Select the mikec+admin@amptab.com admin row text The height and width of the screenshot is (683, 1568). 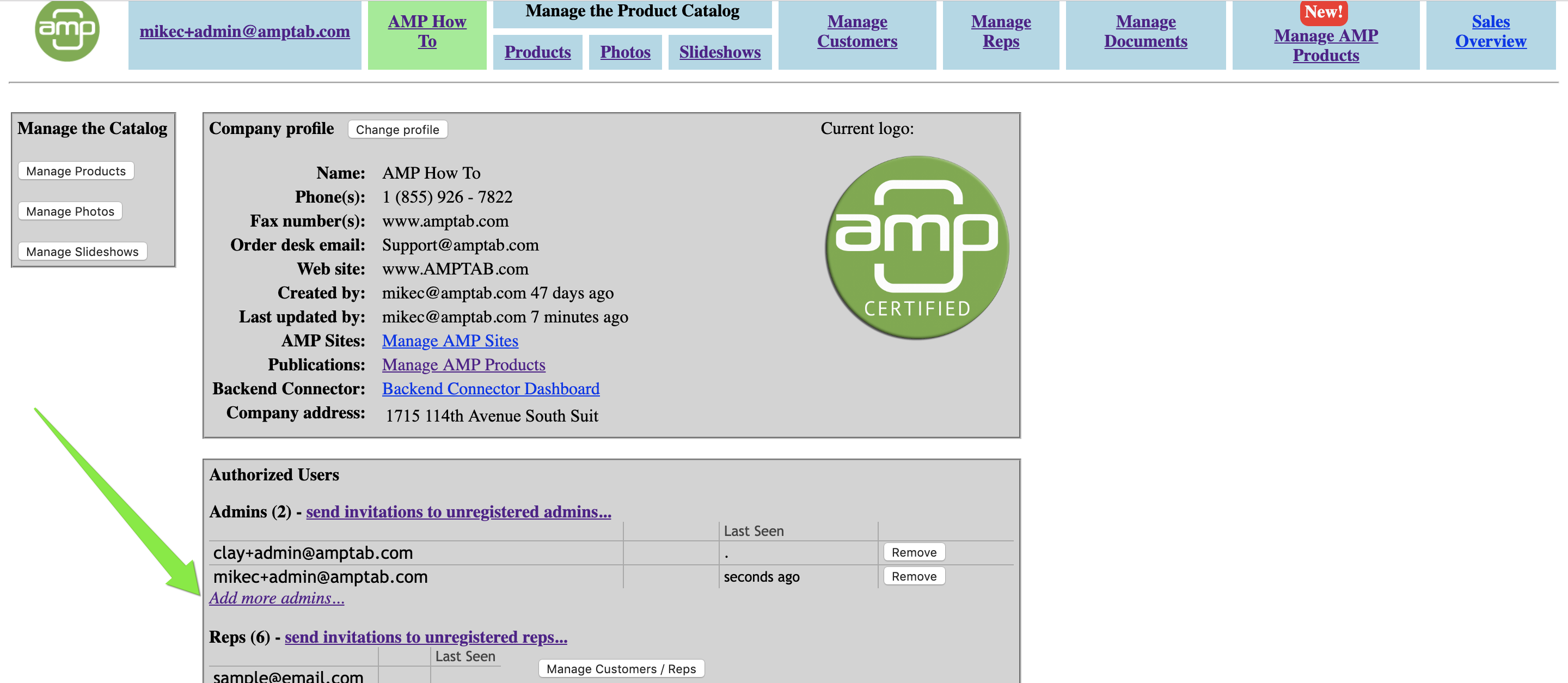click(x=320, y=576)
